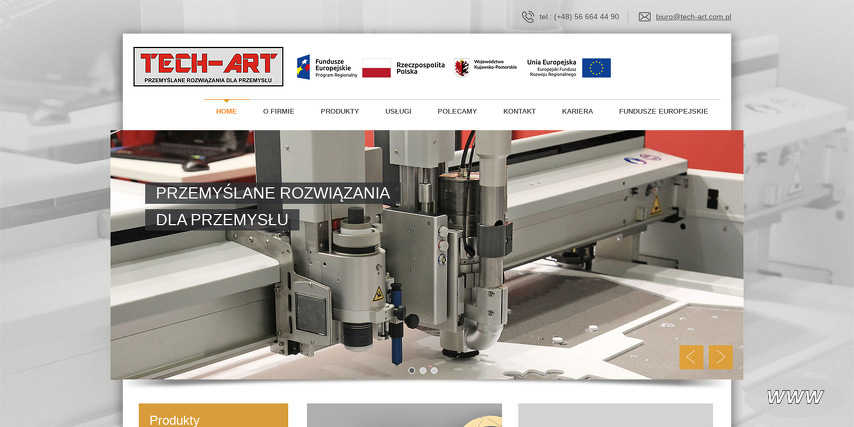Open the KONTAKT menu item
Screen dimensions: 854x427
(x=519, y=111)
